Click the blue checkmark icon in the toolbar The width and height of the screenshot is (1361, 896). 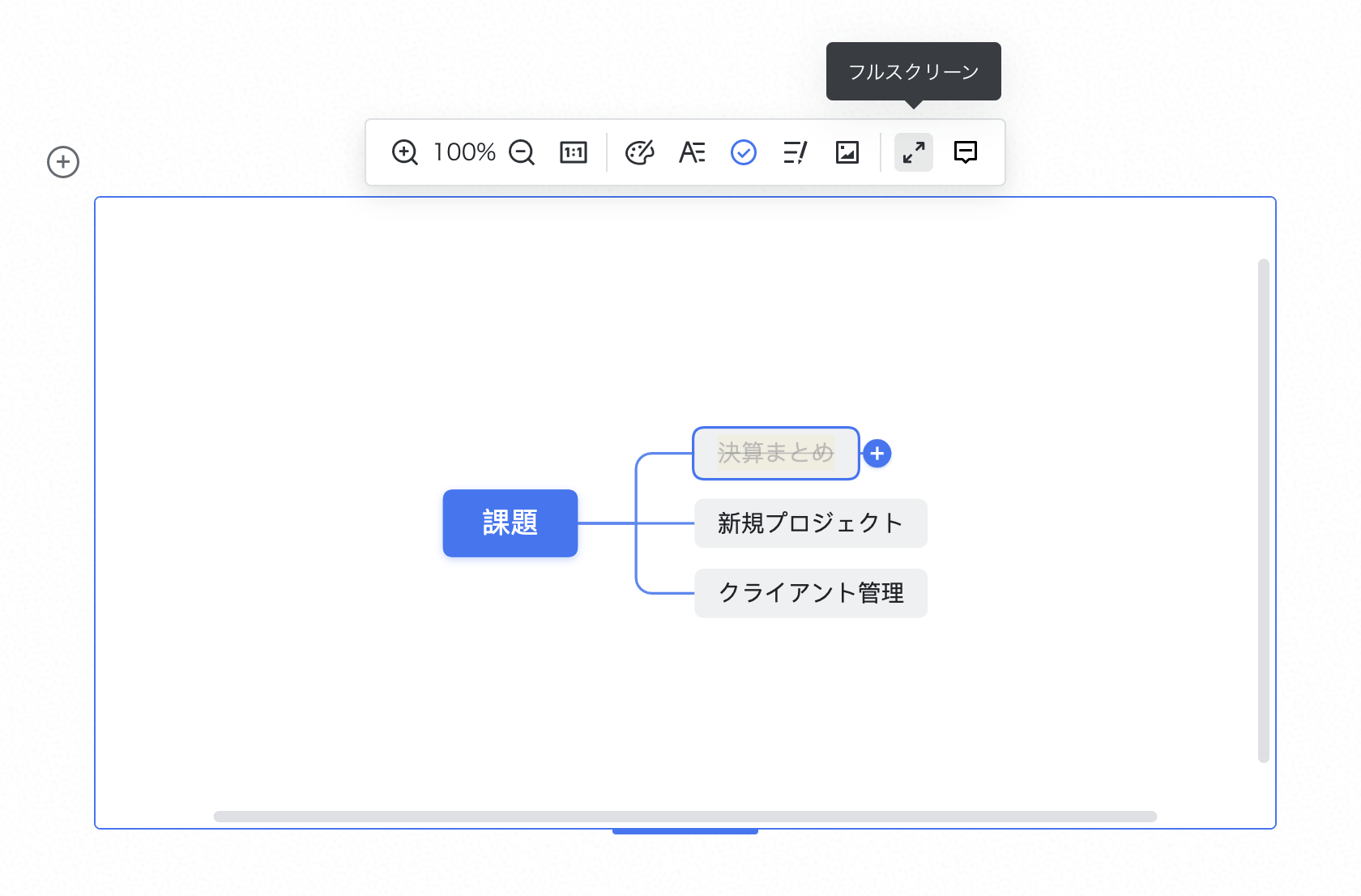tap(744, 152)
